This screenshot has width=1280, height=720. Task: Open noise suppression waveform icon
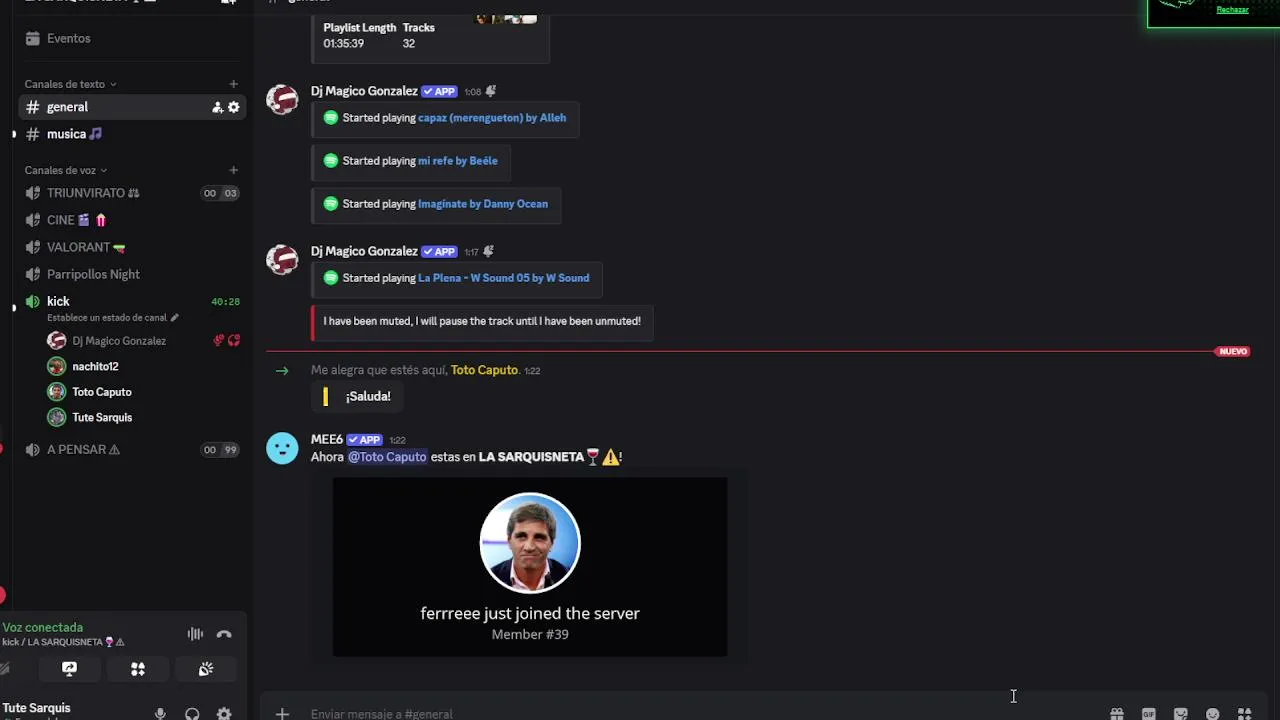(195, 634)
